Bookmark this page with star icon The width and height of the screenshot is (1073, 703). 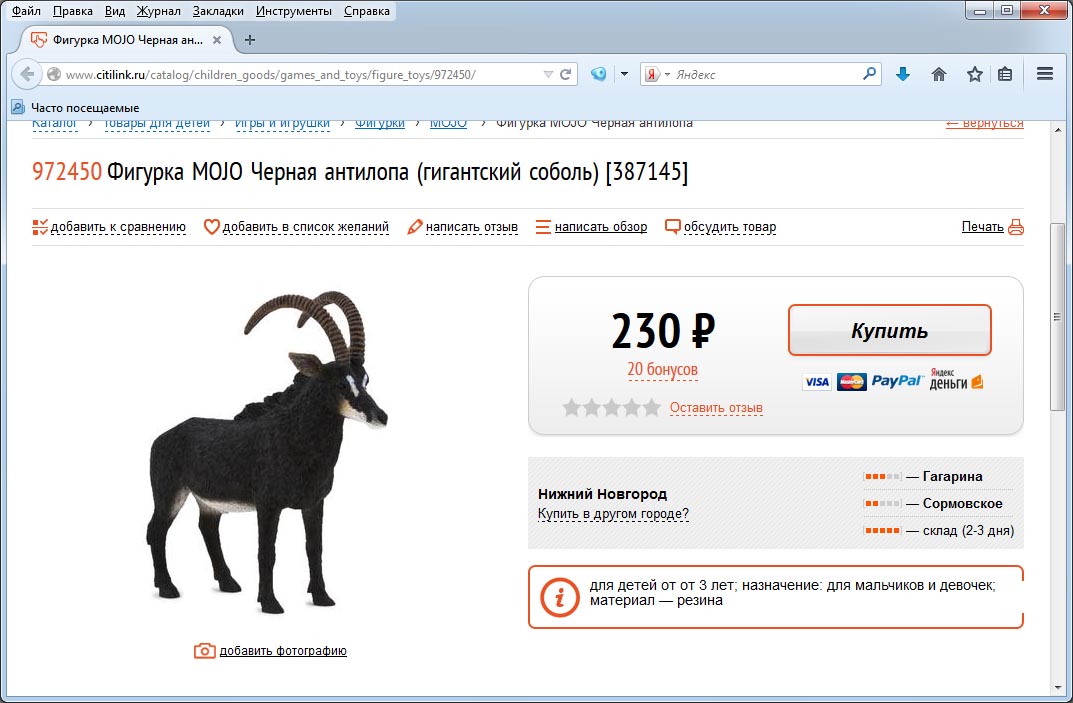[974, 74]
